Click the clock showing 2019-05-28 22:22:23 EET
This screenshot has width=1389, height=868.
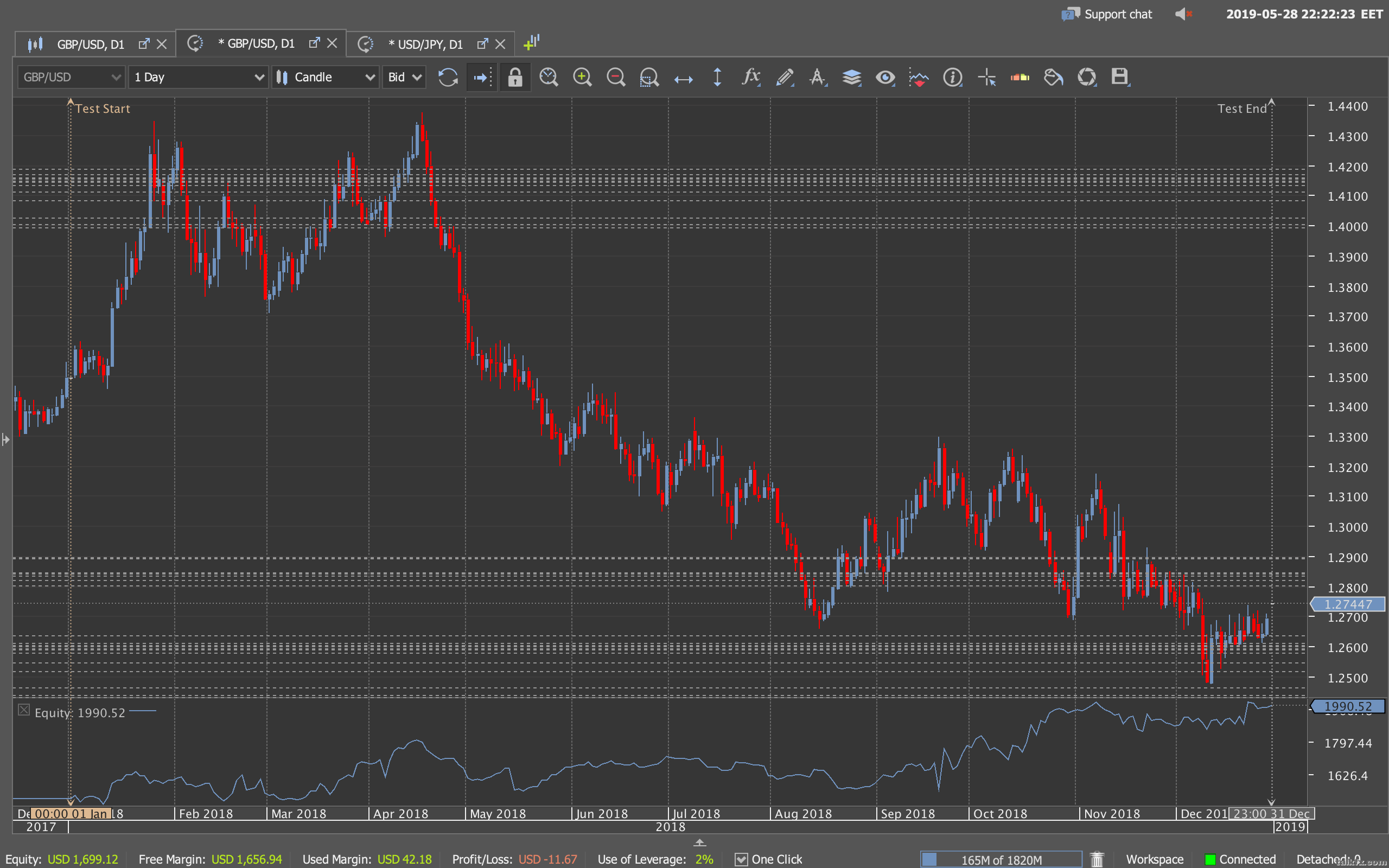point(1304,14)
